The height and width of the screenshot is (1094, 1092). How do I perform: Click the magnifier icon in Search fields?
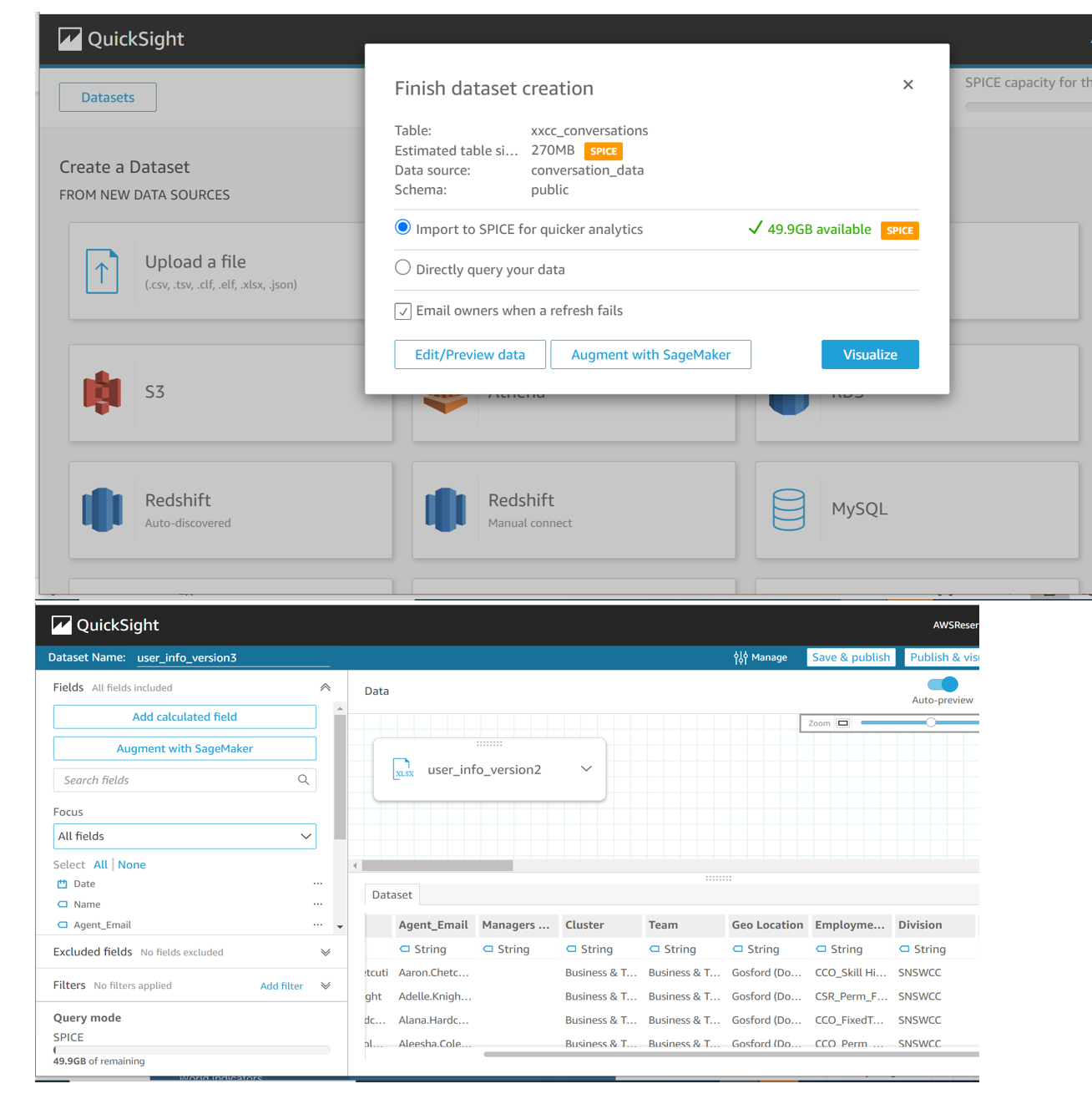point(304,780)
